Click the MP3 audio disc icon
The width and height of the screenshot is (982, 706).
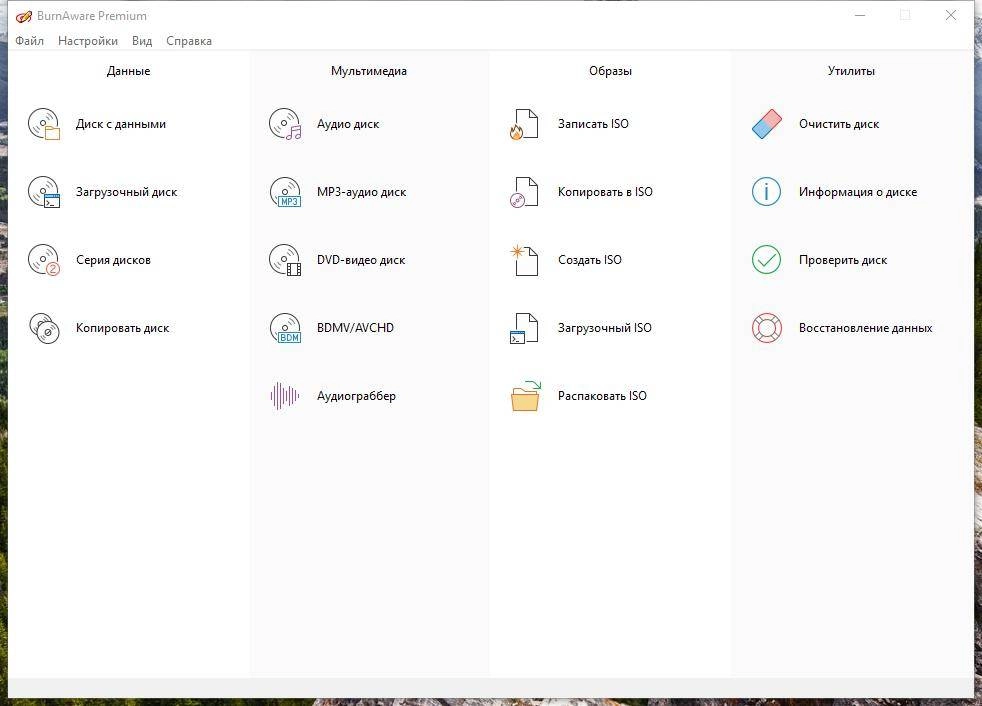point(285,192)
